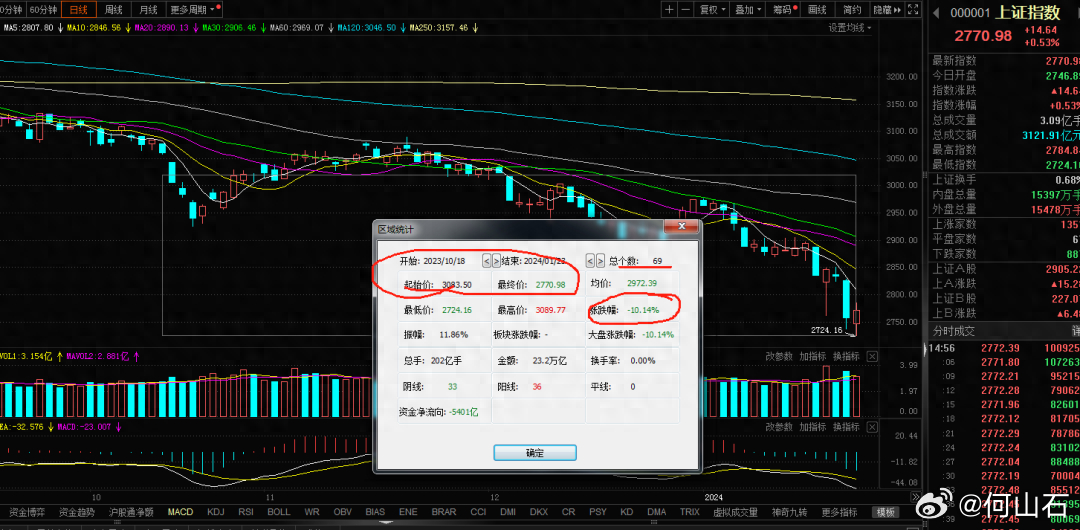Select the 日线 daily chart tab
1080x530 pixels.
pyautogui.click(x=78, y=10)
